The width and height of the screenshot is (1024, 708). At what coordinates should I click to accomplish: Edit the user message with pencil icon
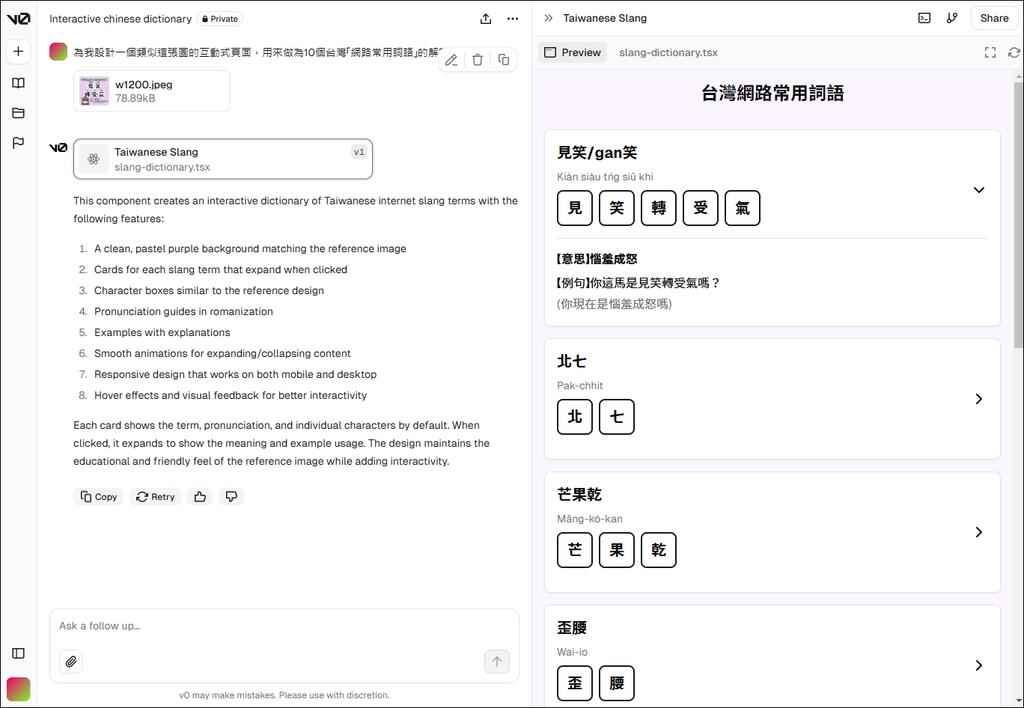click(x=451, y=59)
